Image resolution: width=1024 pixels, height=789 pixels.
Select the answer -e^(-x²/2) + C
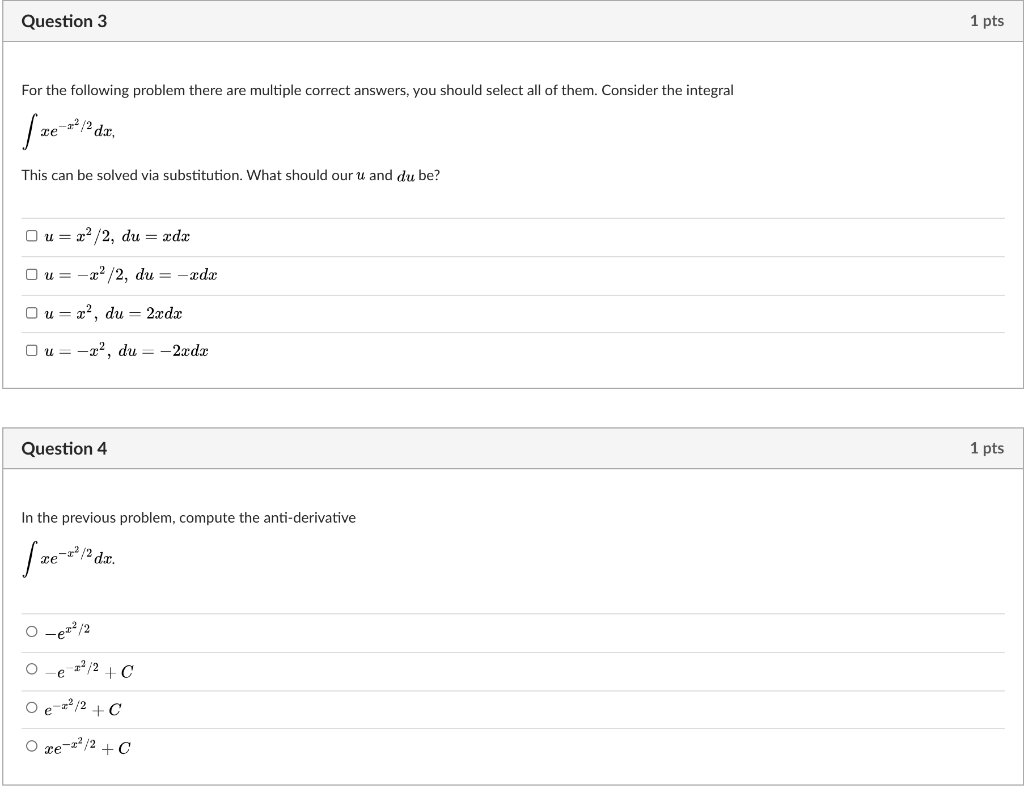pyautogui.click(x=31, y=668)
